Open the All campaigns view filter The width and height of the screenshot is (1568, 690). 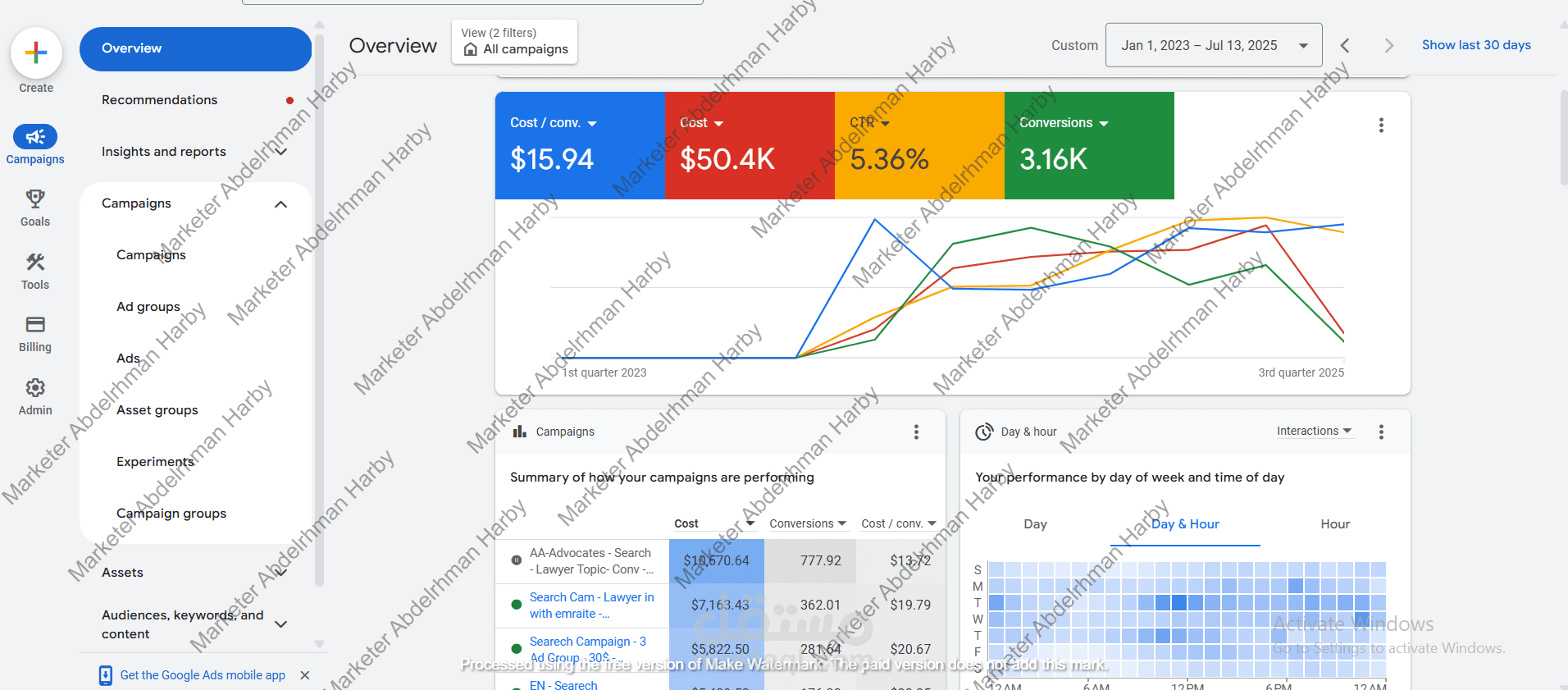pos(514,42)
